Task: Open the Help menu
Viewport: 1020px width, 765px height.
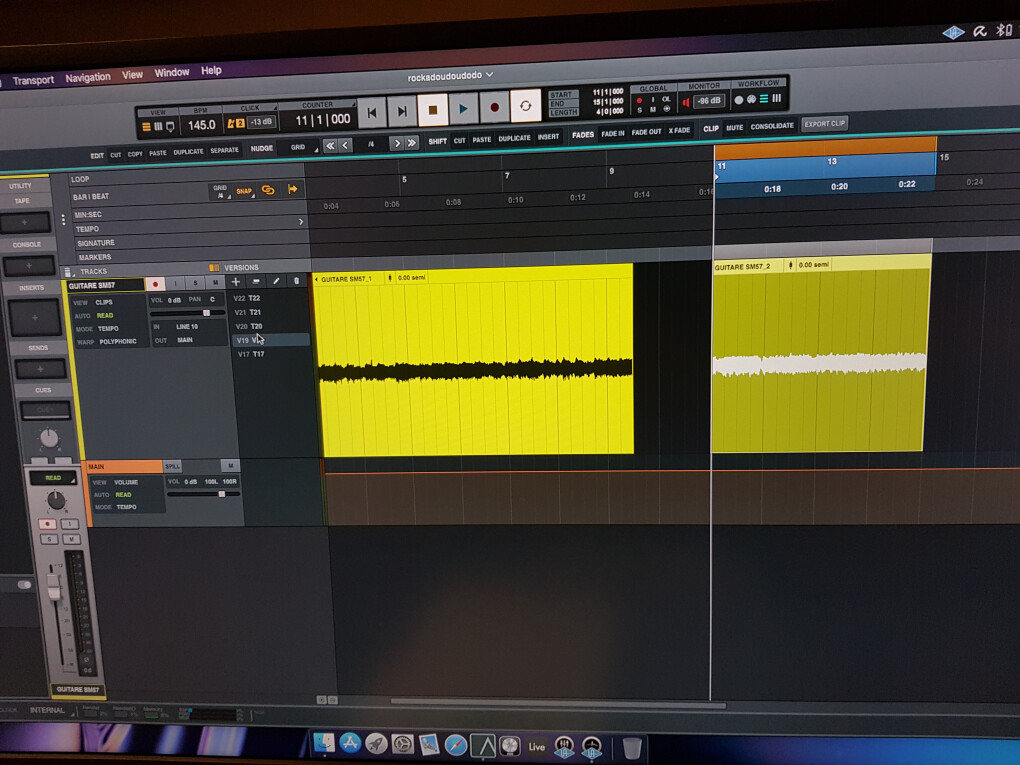Action: 211,71
